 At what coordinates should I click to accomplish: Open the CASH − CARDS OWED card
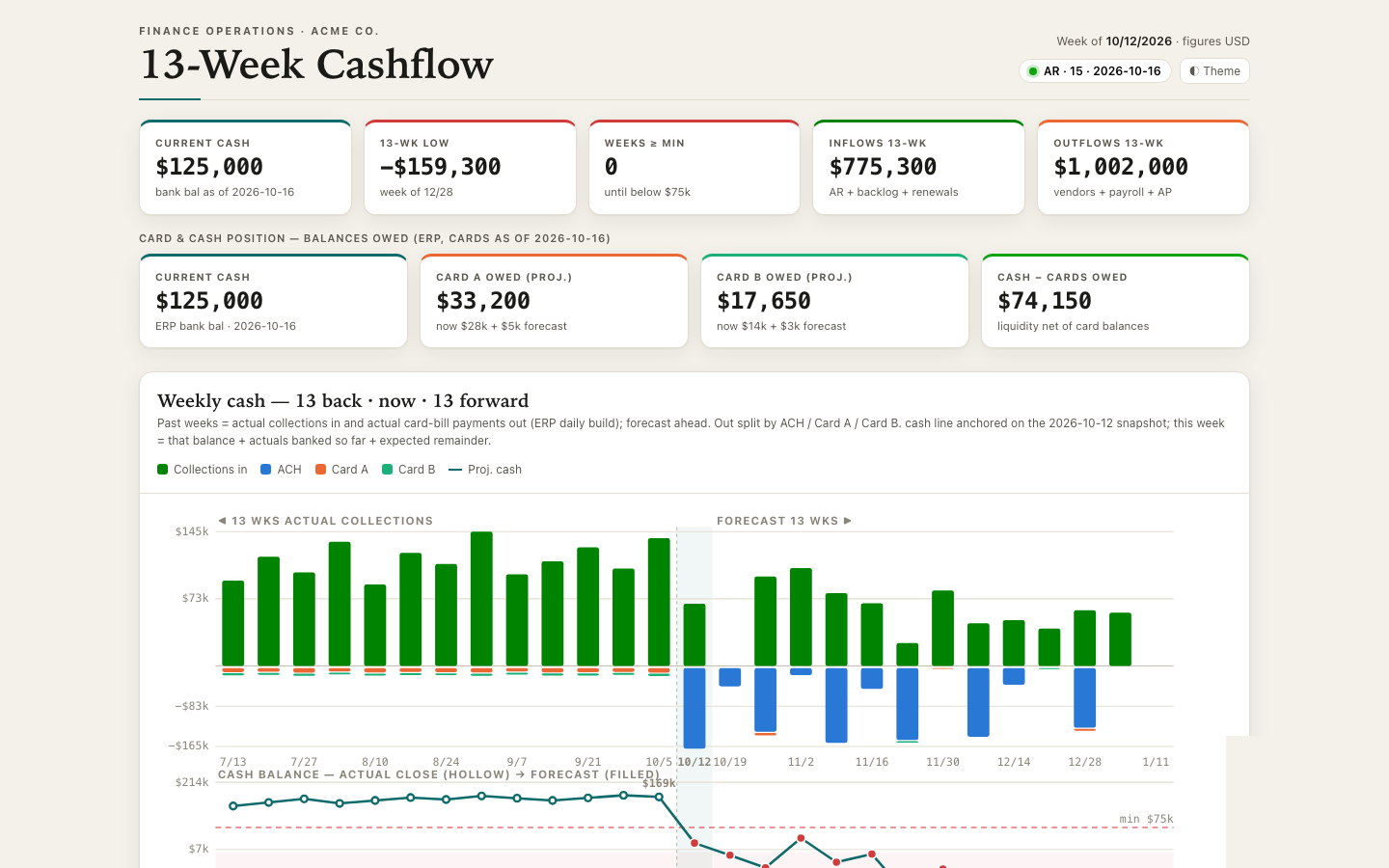(1115, 301)
